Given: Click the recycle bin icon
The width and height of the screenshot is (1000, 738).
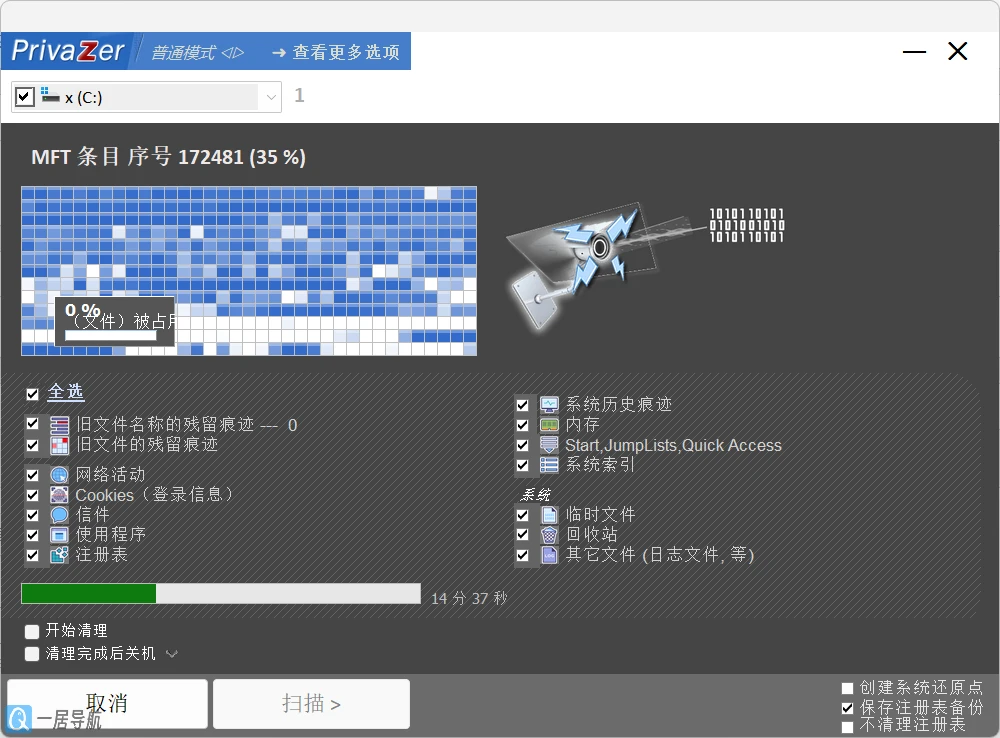Looking at the screenshot, I should tap(549, 535).
